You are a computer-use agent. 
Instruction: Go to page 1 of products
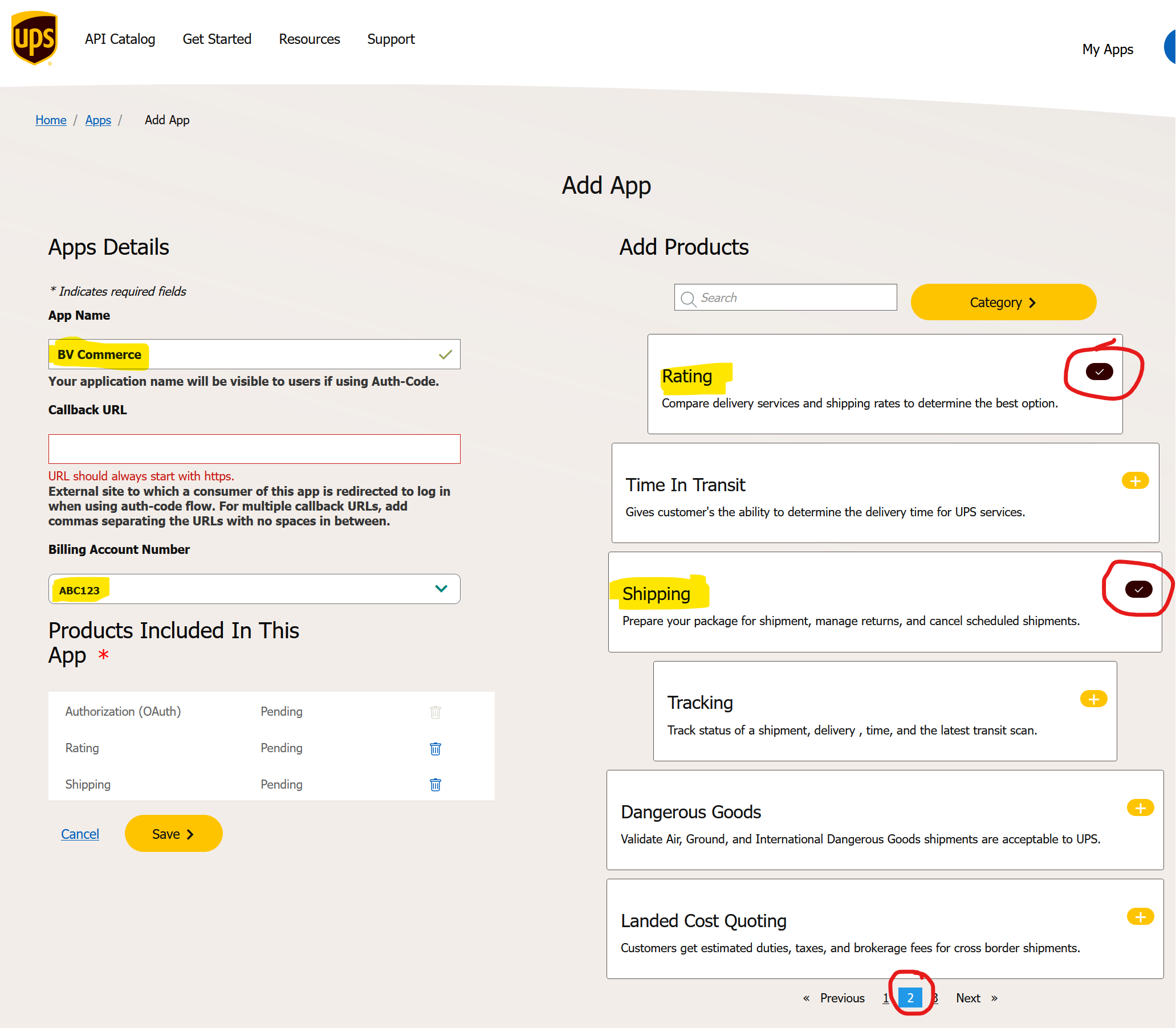(x=886, y=998)
